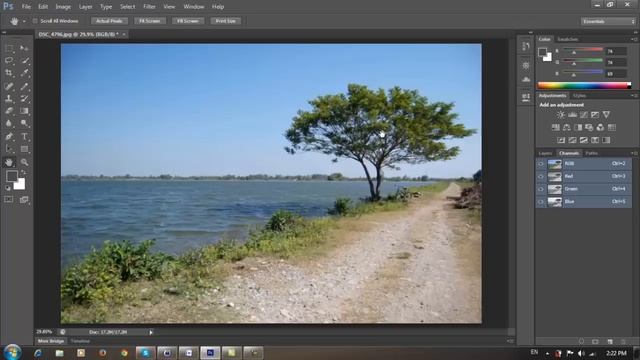
Task: Set the foreground color in toolbox
Action: click(x=12, y=176)
